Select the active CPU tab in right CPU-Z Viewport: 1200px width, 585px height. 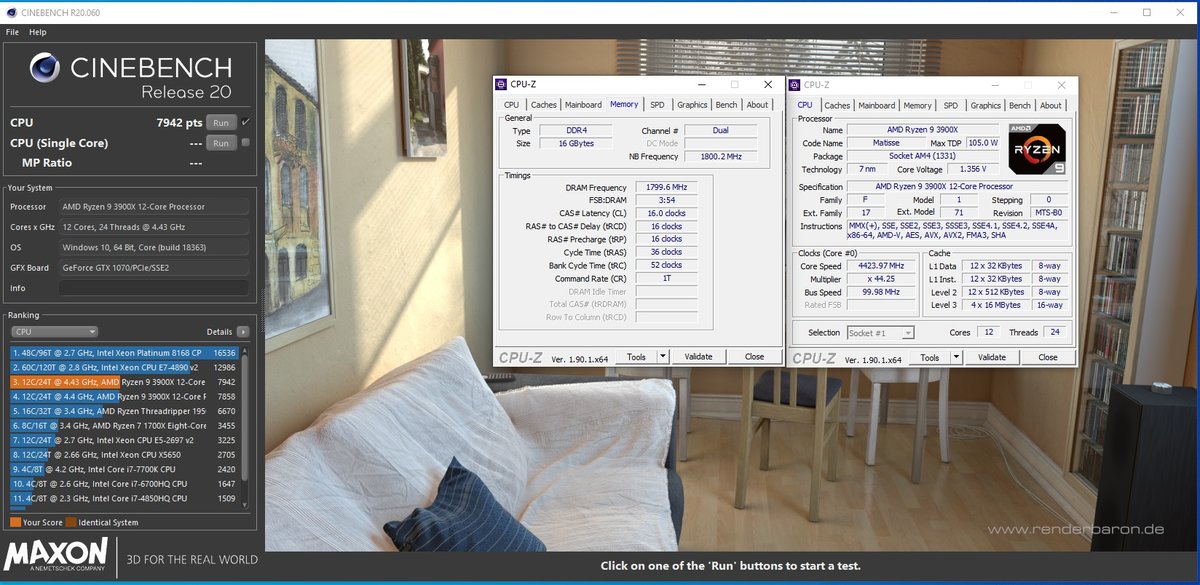coord(805,104)
